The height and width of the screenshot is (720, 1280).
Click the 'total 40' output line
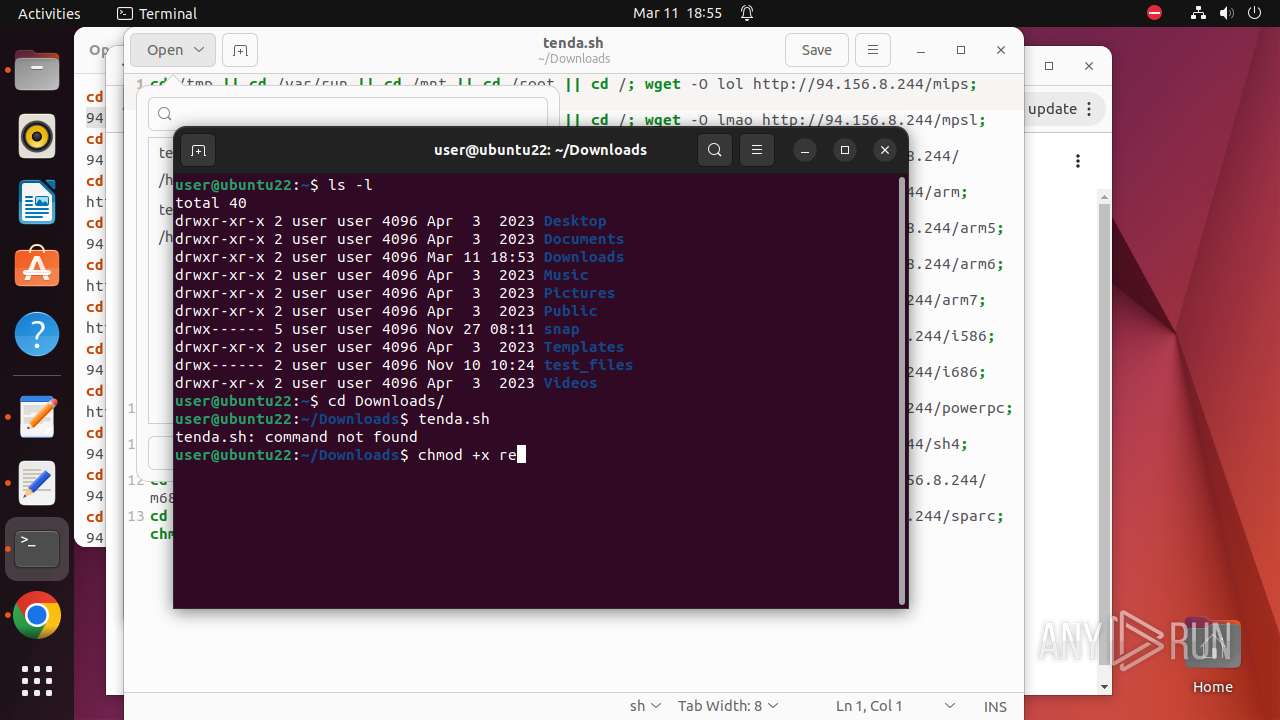click(x=210, y=203)
